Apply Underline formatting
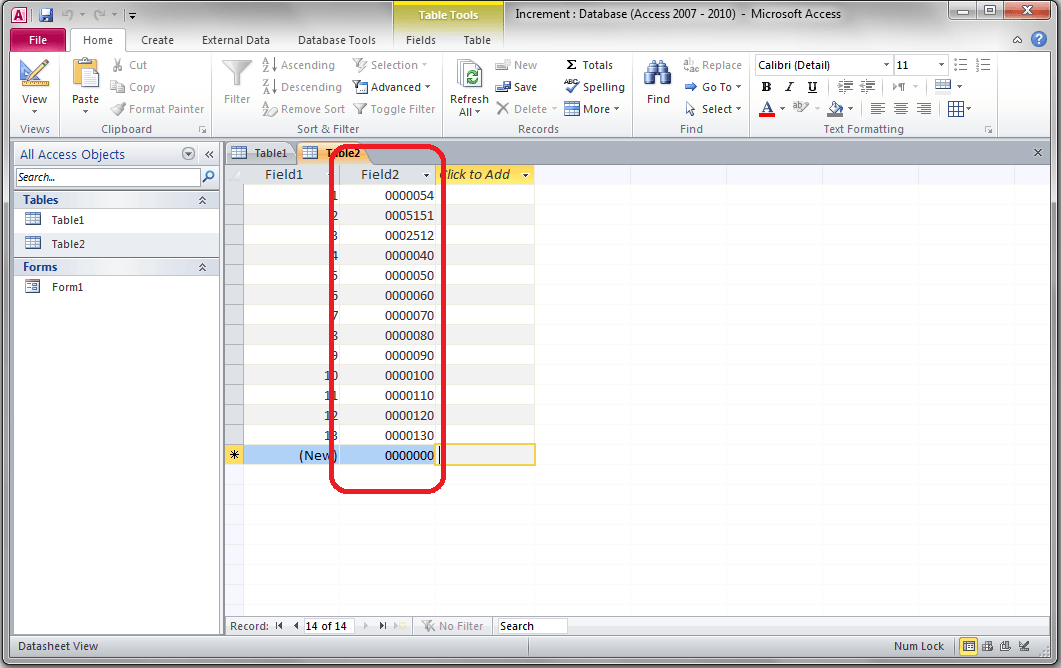Screen dimensions: 1061x668 (x=812, y=87)
